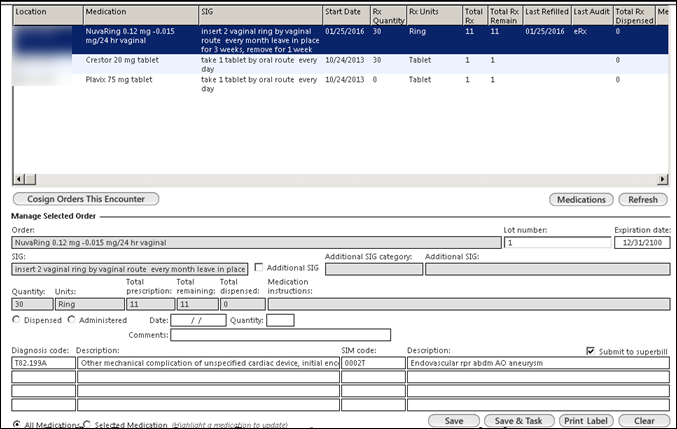Click the Comments field

(281, 335)
